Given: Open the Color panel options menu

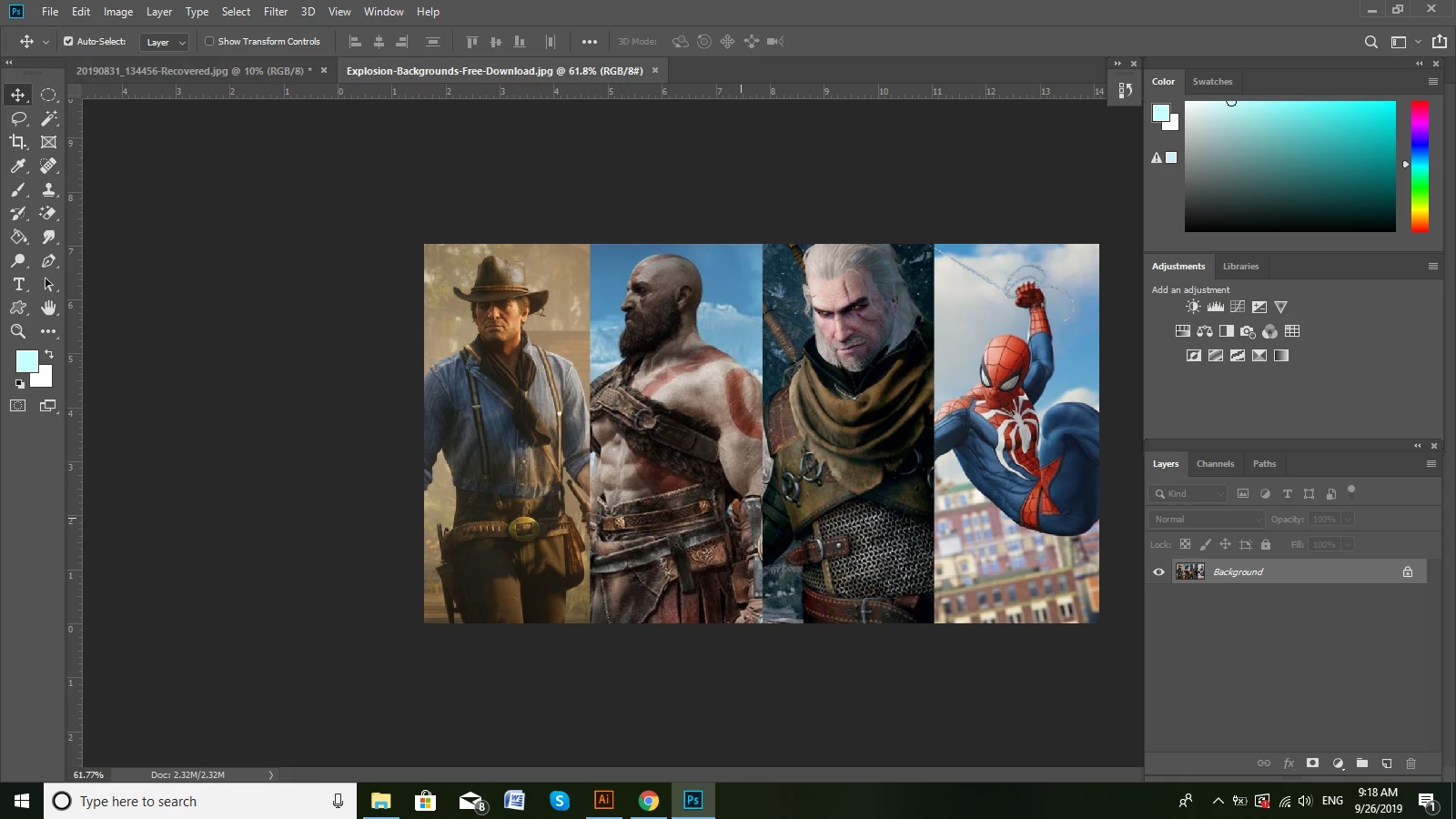Looking at the screenshot, I should 1433,81.
